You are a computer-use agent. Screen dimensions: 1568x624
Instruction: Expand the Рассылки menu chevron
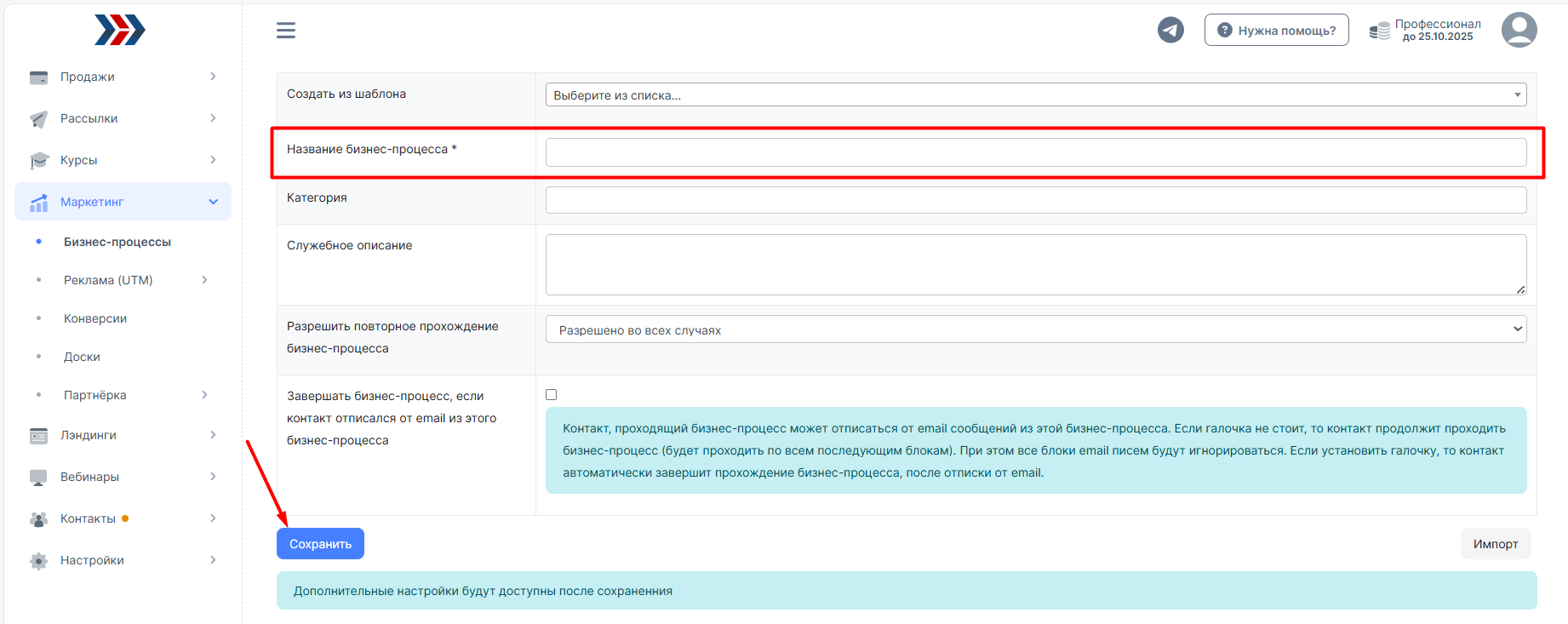[x=213, y=118]
